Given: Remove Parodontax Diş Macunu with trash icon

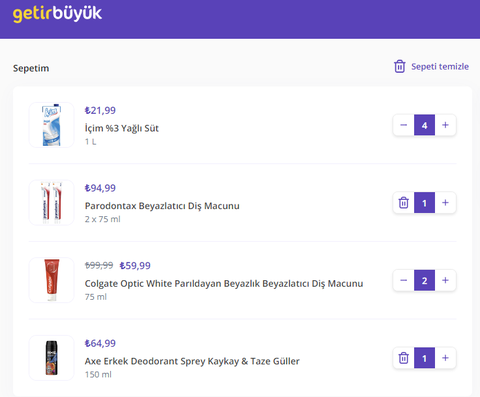Looking at the screenshot, I should [403, 203].
